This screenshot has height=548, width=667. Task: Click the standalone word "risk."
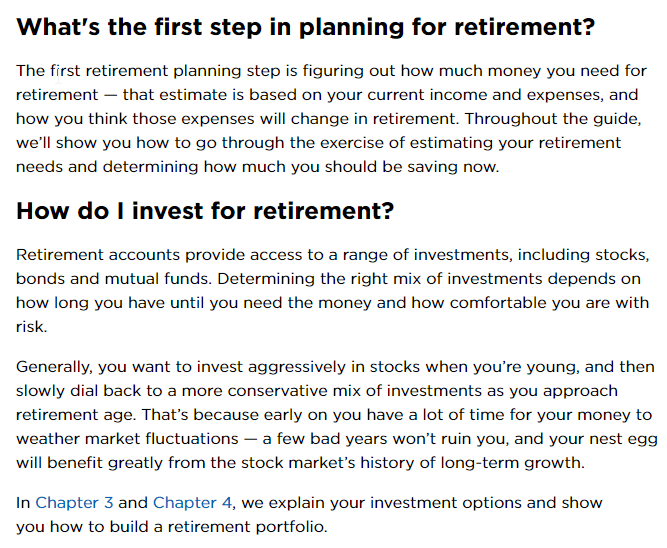[x=32, y=326]
